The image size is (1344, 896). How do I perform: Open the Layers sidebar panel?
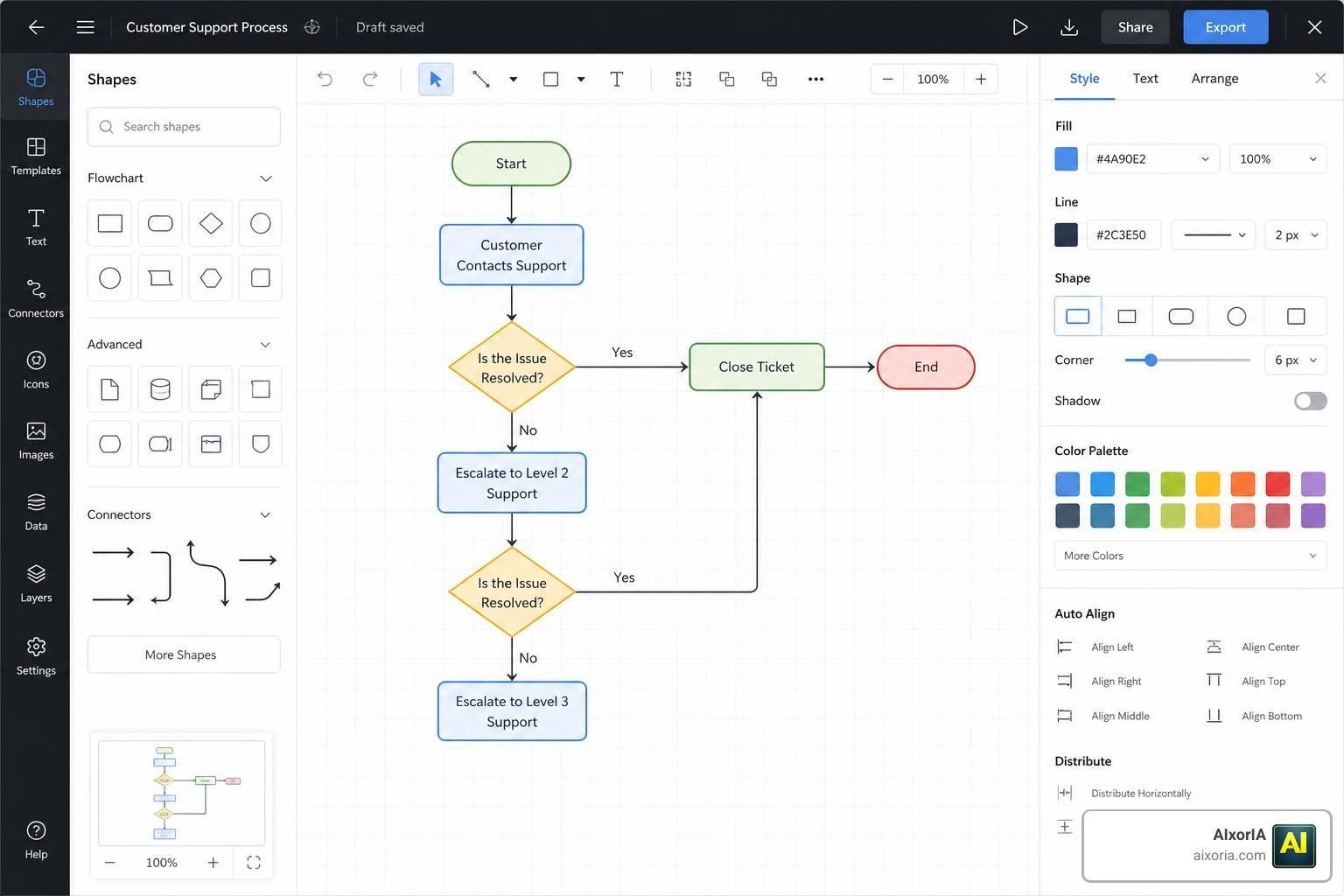point(35,584)
